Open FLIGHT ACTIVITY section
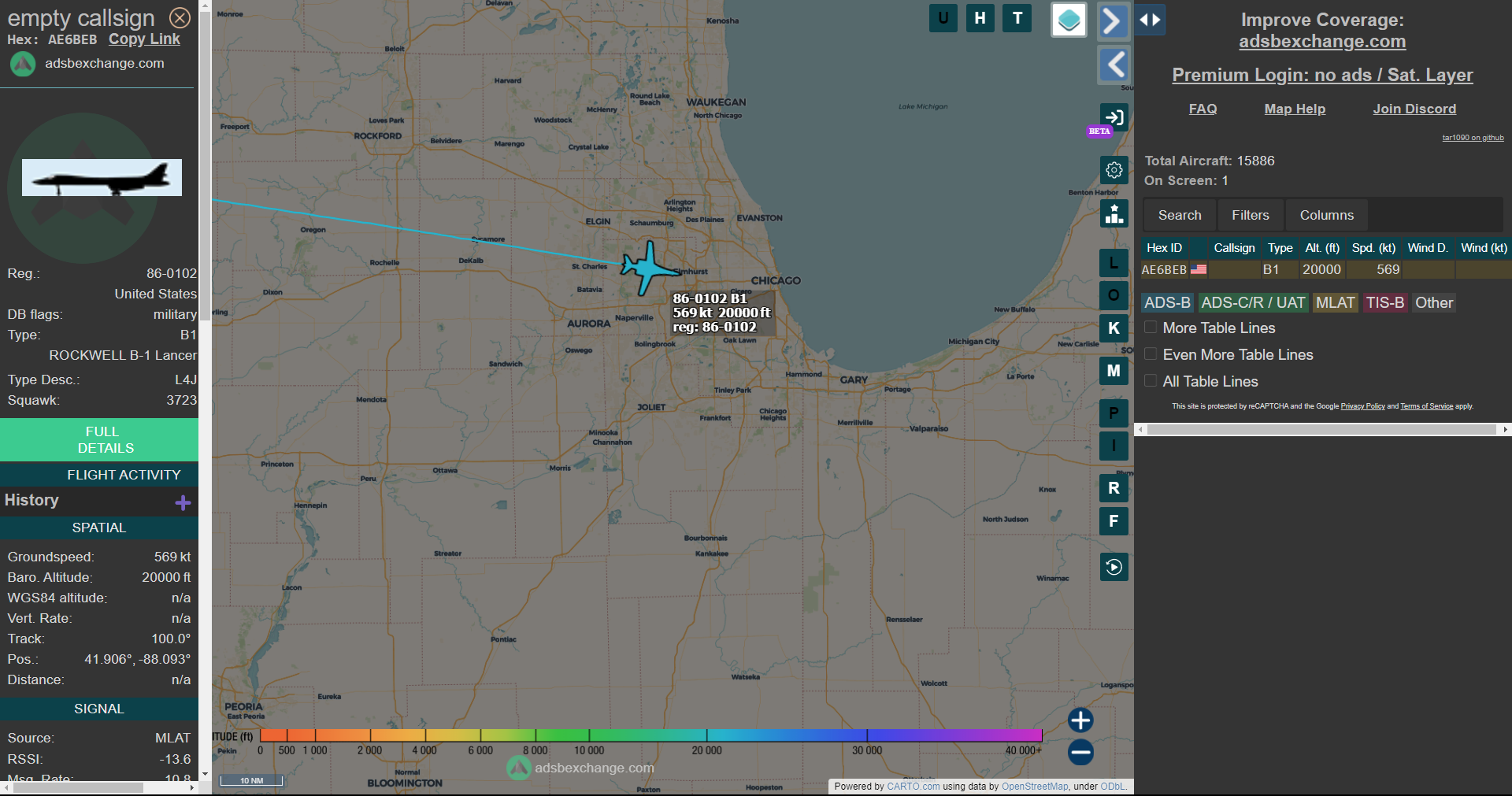The height and width of the screenshot is (796, 1512). pyautogui.click(x=99, y=475)
